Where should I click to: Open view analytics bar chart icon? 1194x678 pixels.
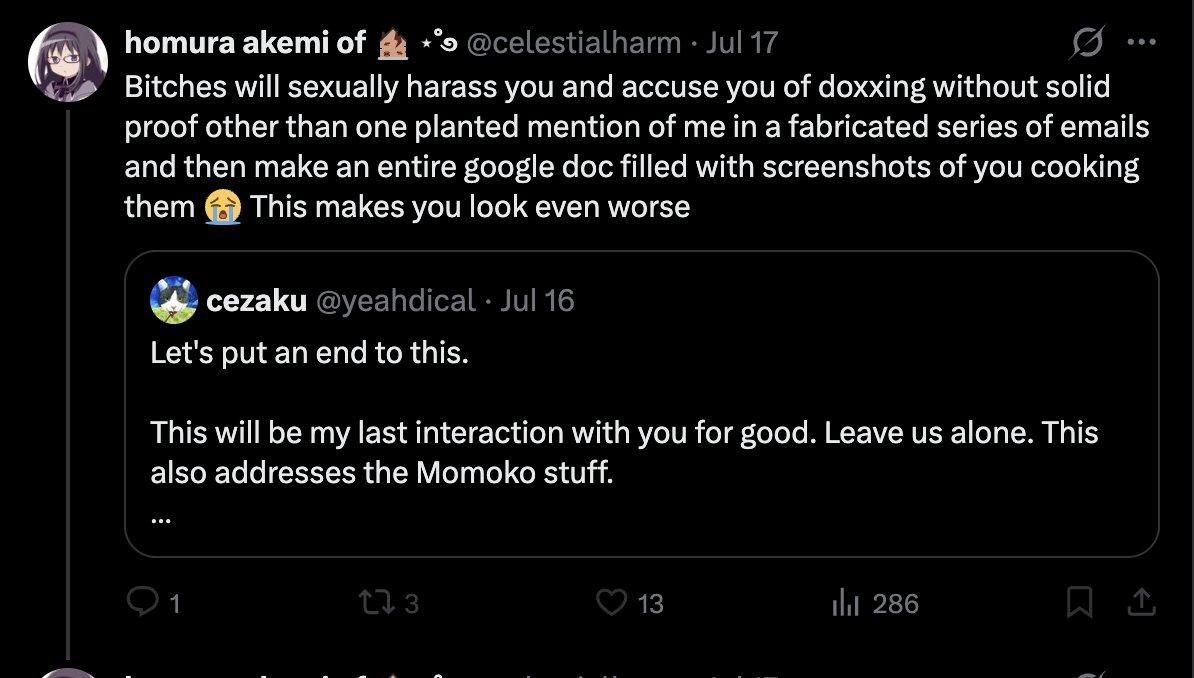845,603
